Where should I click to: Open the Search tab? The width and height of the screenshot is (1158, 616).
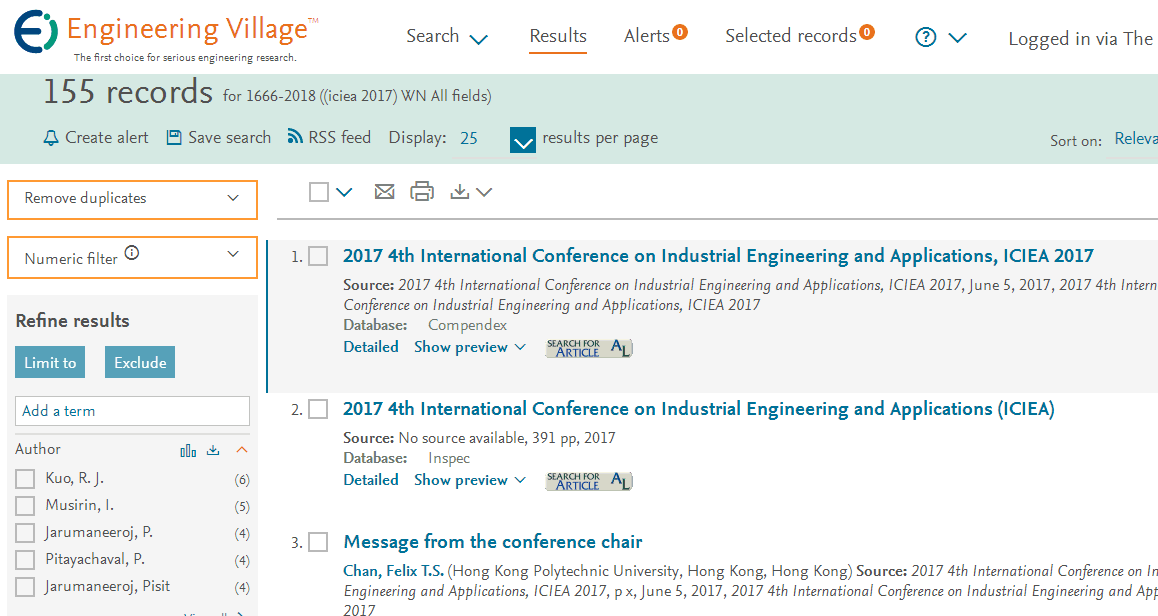coord(433,36)
